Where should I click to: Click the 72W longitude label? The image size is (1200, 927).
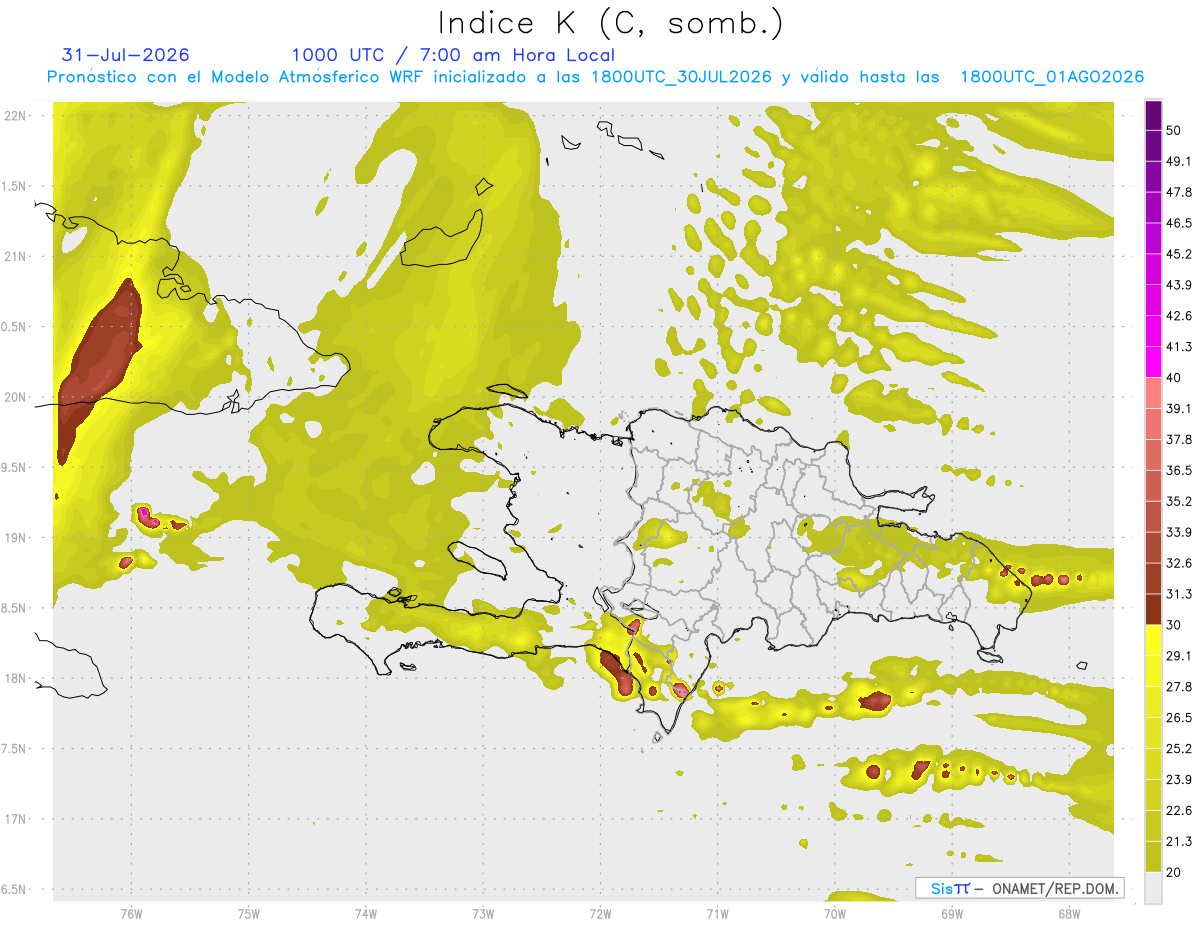point(600,913)
